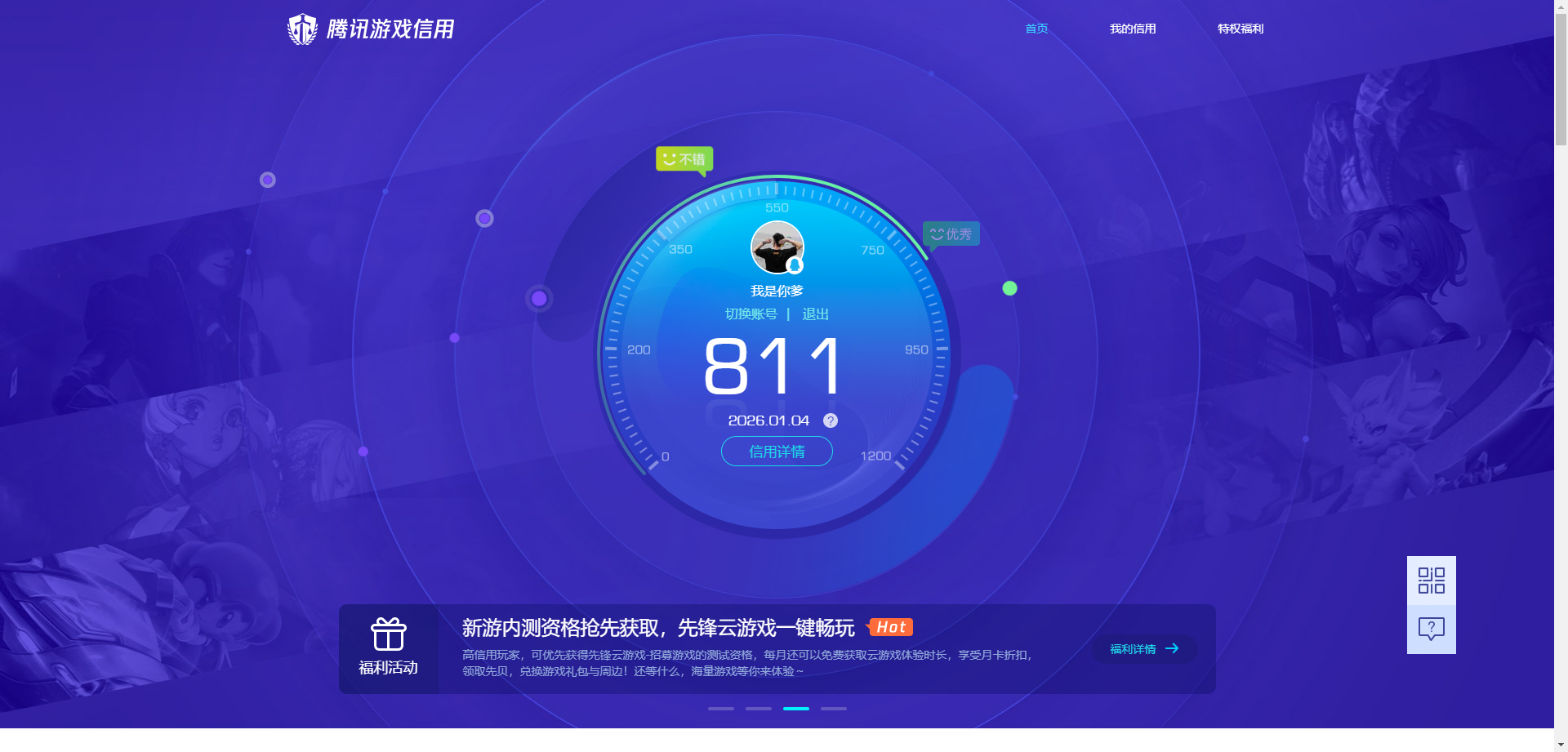The image size is (1568, 752).
Task: Click the gift icon above 福利活动
Action: [388, 634]
